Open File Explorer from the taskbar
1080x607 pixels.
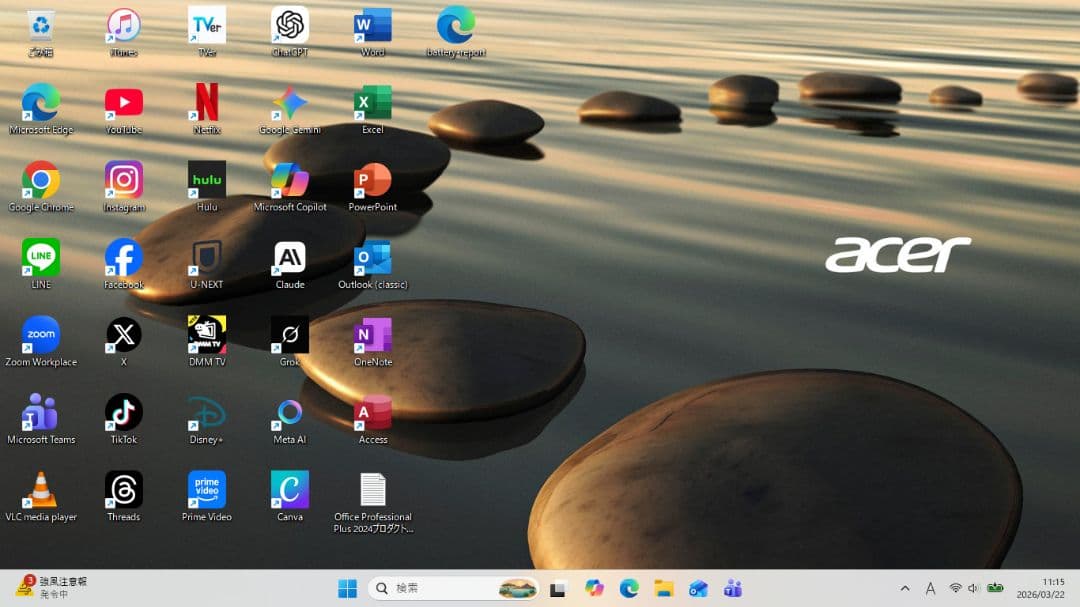pos(663,589)
